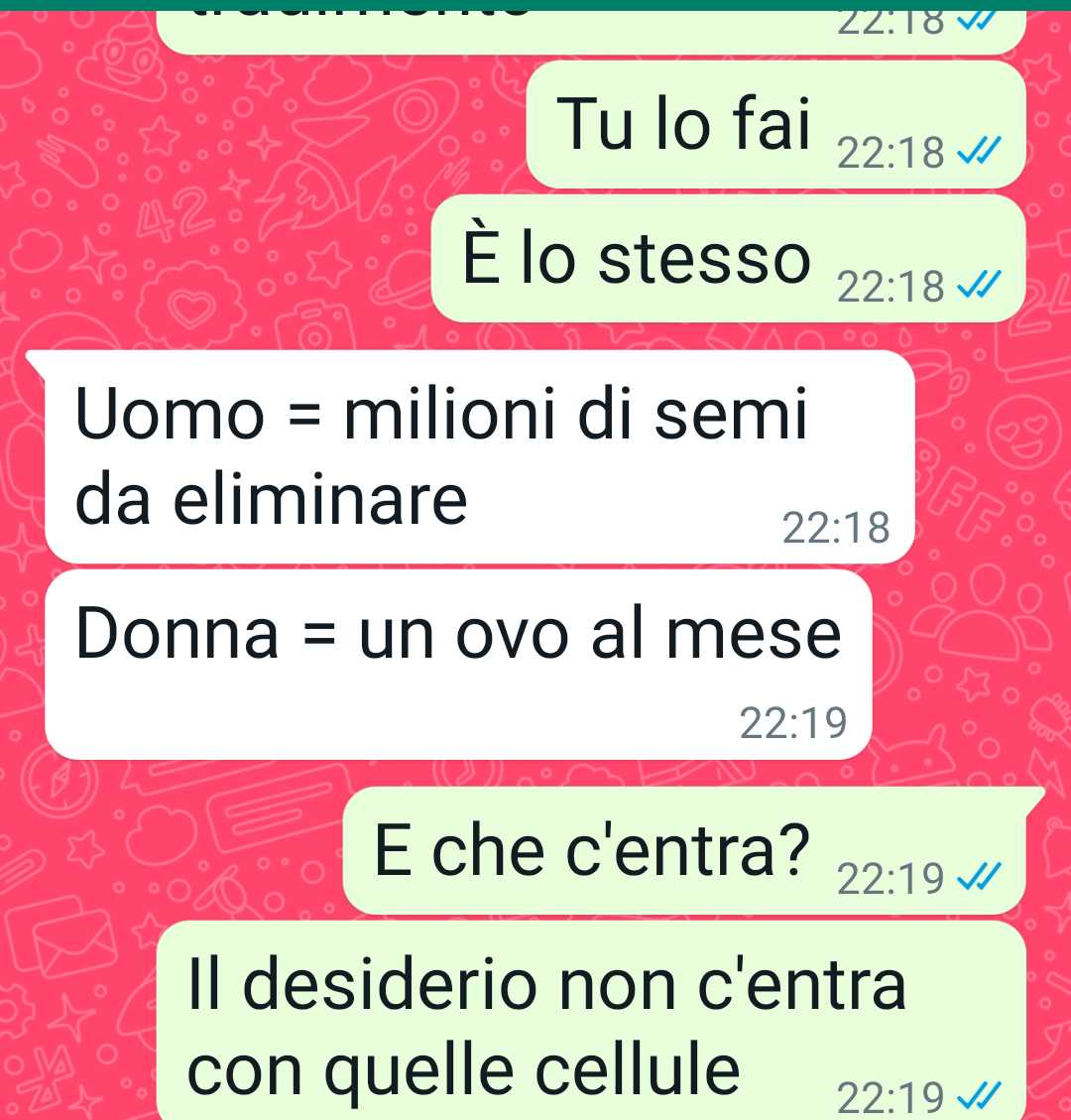Click the 22:18 timestamp on 'È lo stesso'
1071x1120 pixels.
coord(891,287)
